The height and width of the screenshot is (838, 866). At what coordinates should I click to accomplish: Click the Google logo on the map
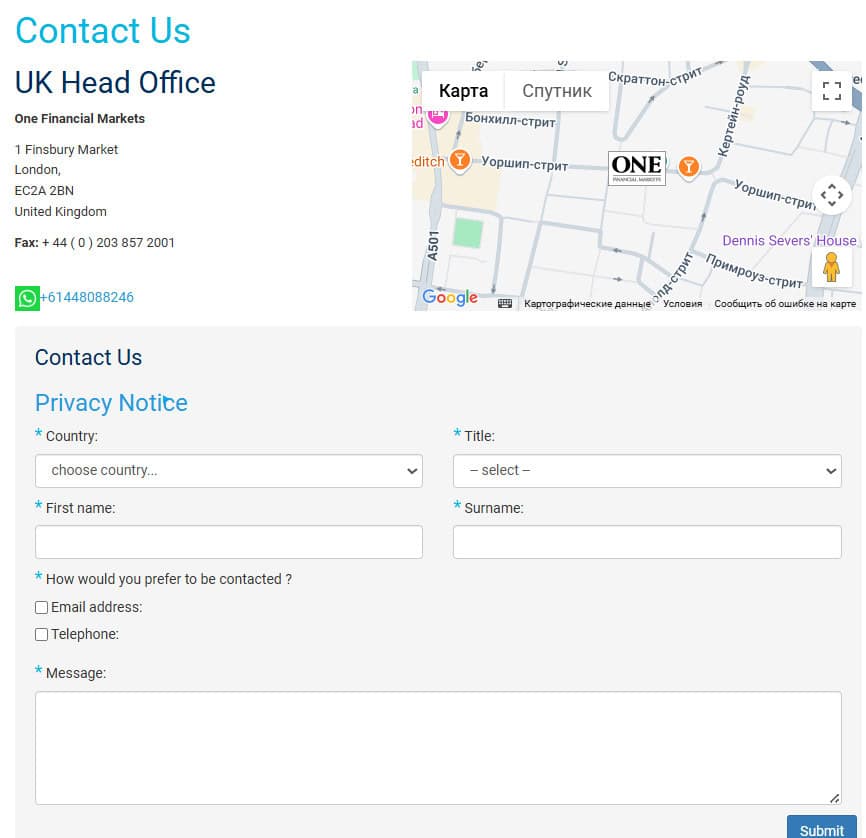pos(449,297)
